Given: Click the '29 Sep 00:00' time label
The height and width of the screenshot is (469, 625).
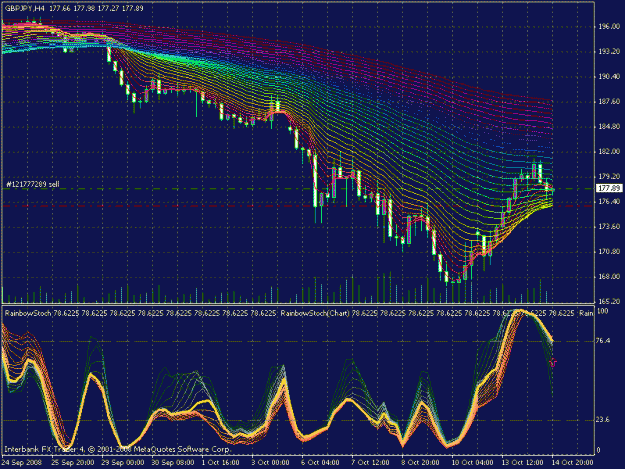Looking at the screenshot, I should tap(123, 463).
